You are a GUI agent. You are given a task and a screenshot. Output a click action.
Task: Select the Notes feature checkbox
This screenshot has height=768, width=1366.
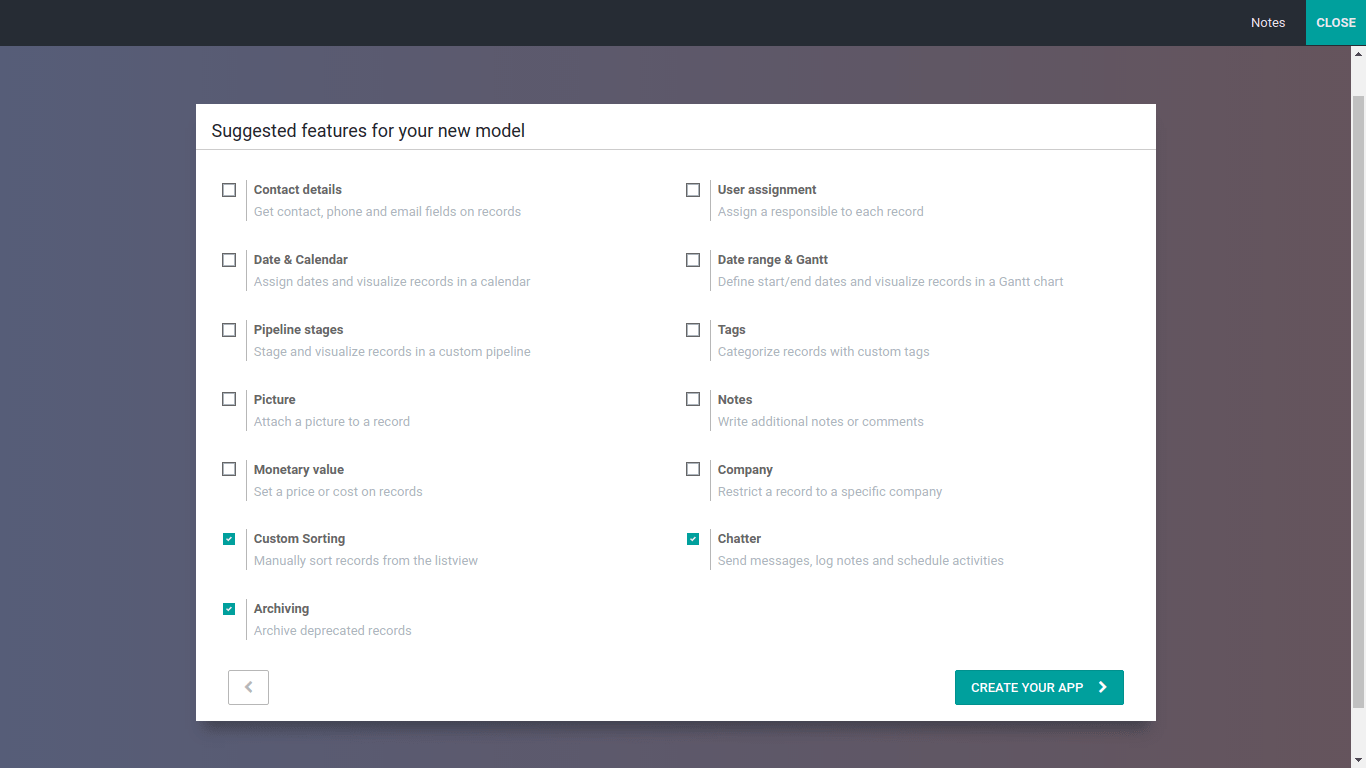click(693, 399)
